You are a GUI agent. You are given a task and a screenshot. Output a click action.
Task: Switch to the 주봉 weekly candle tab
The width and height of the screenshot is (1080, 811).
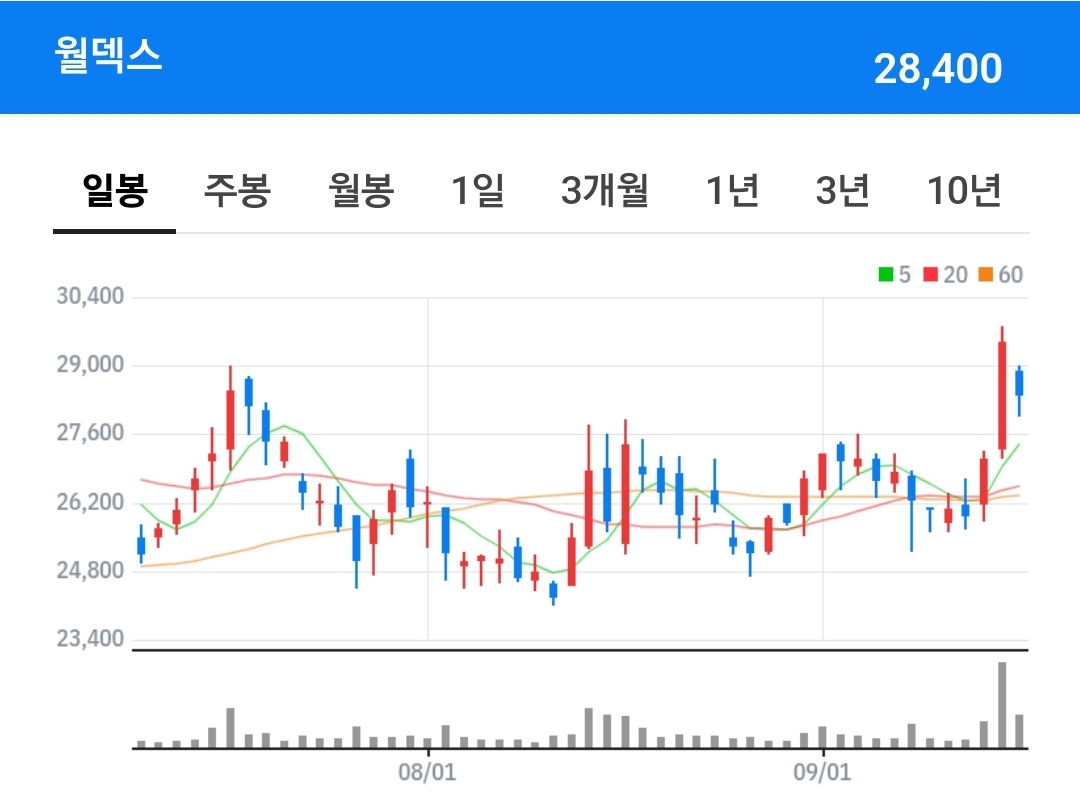237,190
